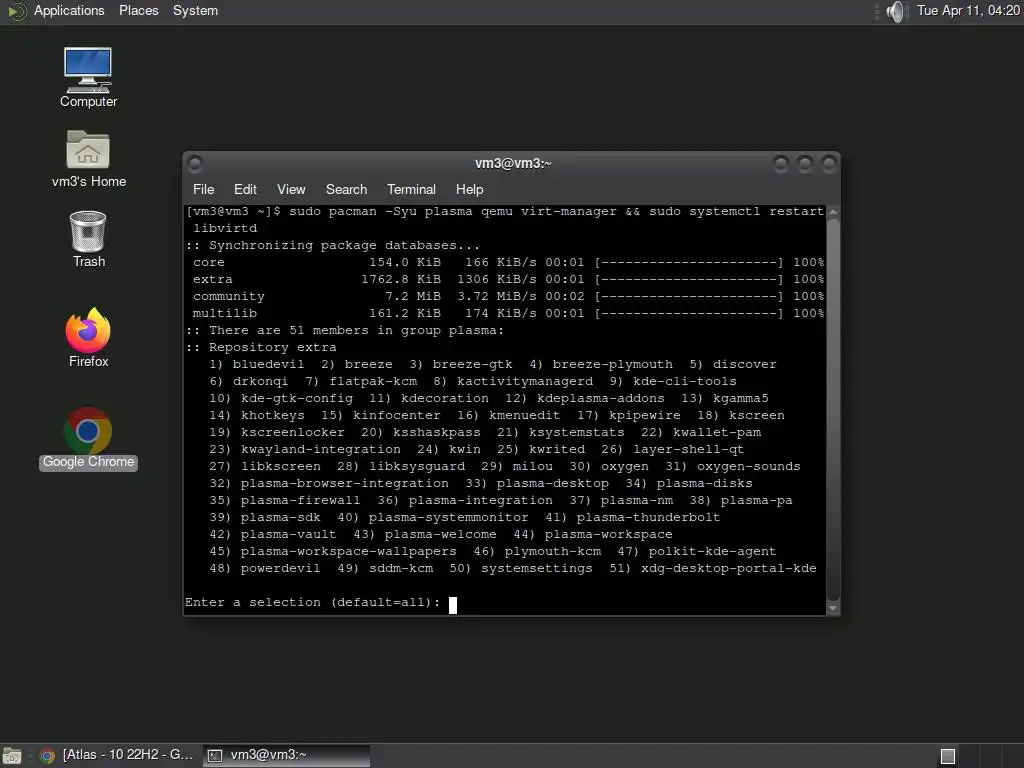Click the volume speaker icon in top panel
Screen dimensions: 1024x768
897,11
